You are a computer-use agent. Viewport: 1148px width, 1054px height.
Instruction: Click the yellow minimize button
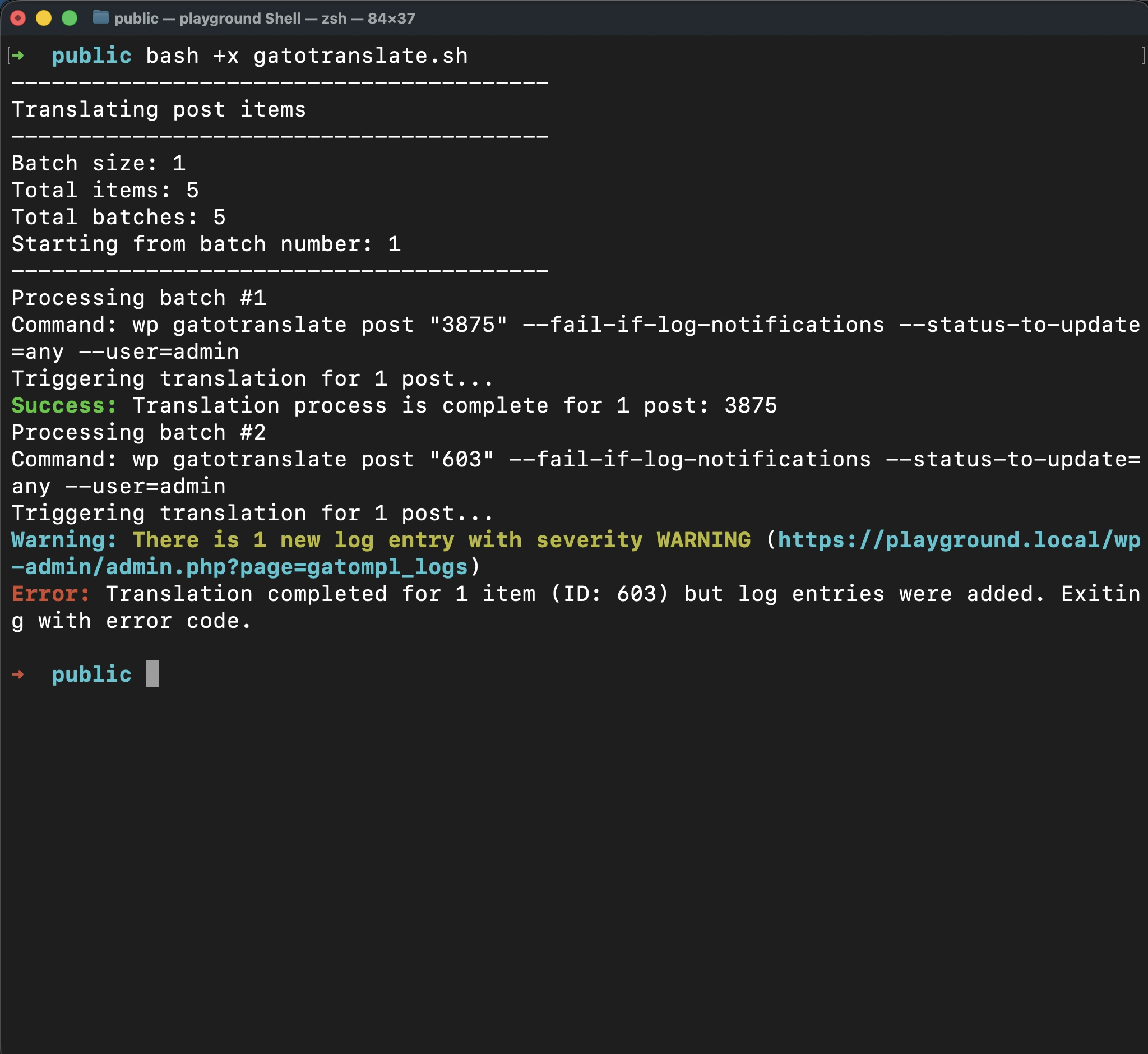pos(44,18)
